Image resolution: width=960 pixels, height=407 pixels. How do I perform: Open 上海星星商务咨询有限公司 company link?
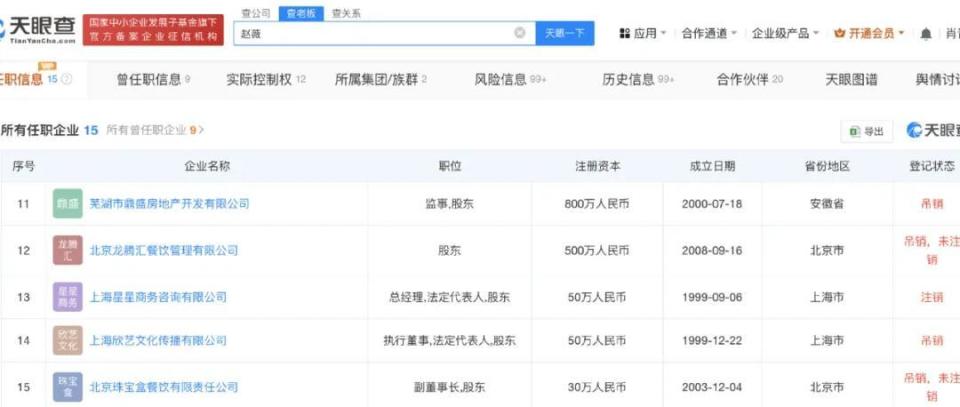(x=158, y=297)
